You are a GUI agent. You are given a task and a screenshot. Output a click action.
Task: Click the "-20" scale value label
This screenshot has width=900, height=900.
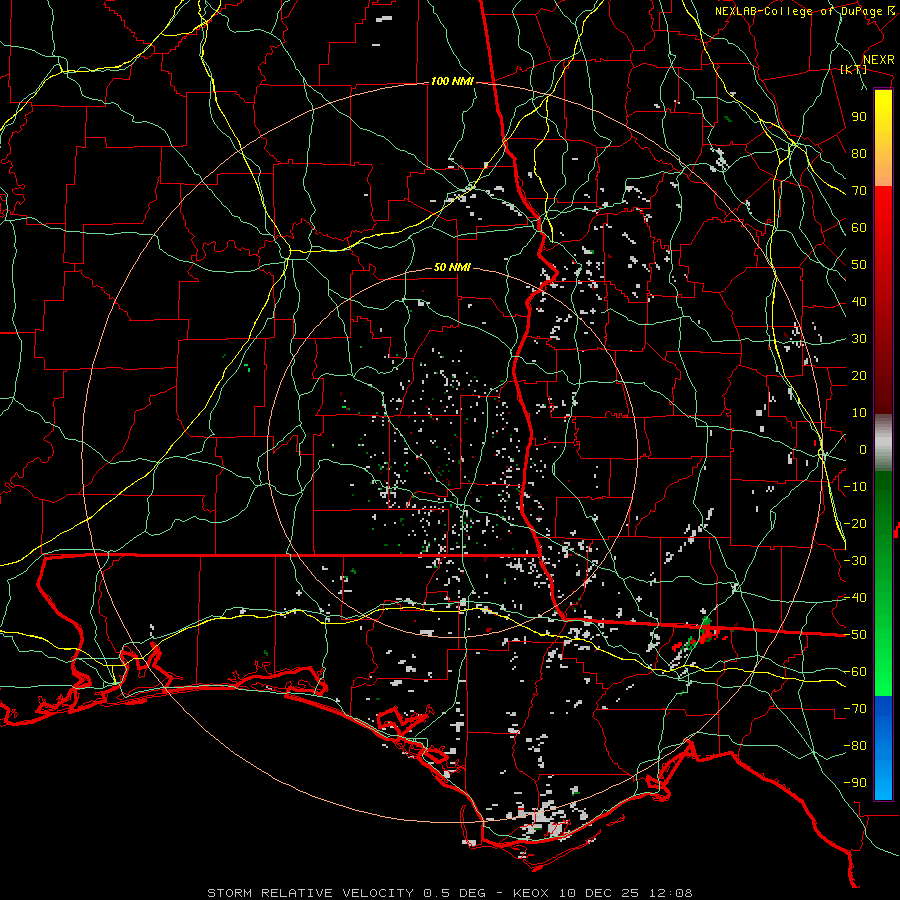pyautogui.click(x=855, y=524)
